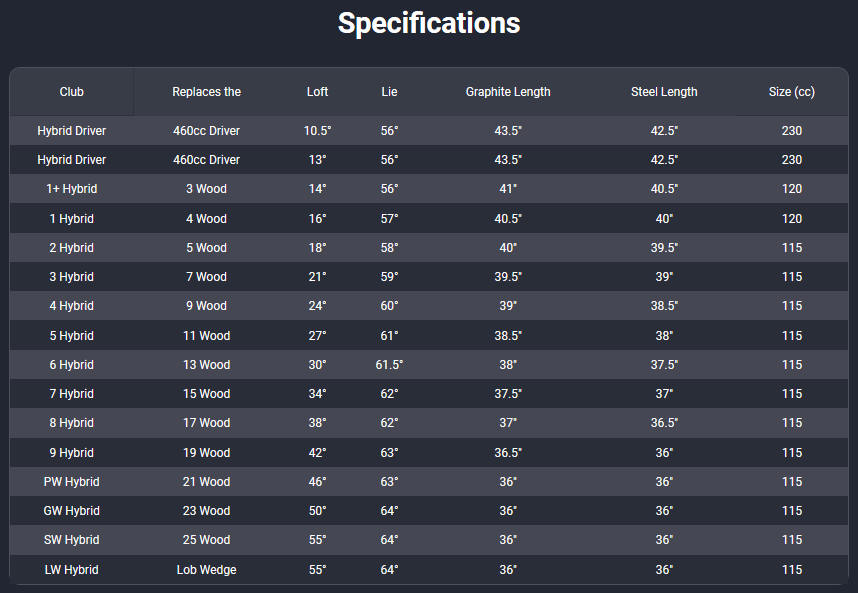Click the Loft column header

click(317, 92)
